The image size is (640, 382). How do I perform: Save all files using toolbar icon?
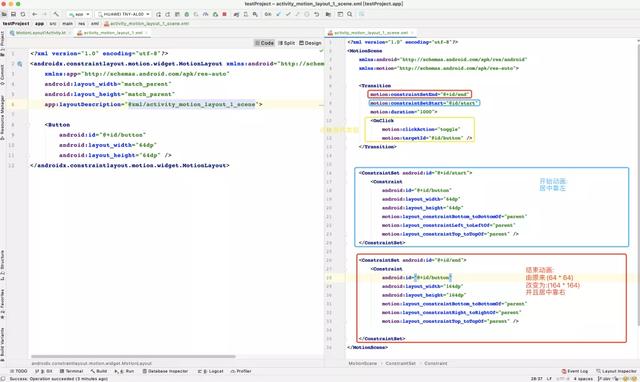(13, 14)
